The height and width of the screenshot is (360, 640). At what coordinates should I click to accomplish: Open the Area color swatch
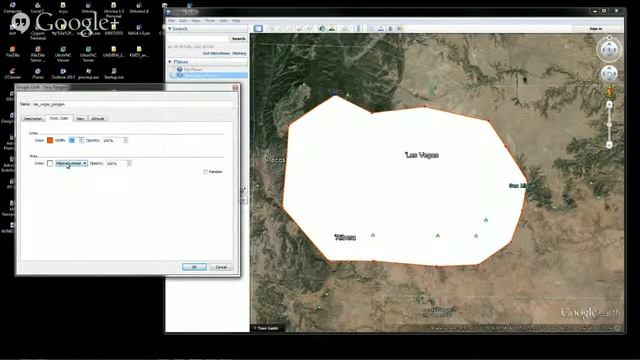click(x=50, y=163)
